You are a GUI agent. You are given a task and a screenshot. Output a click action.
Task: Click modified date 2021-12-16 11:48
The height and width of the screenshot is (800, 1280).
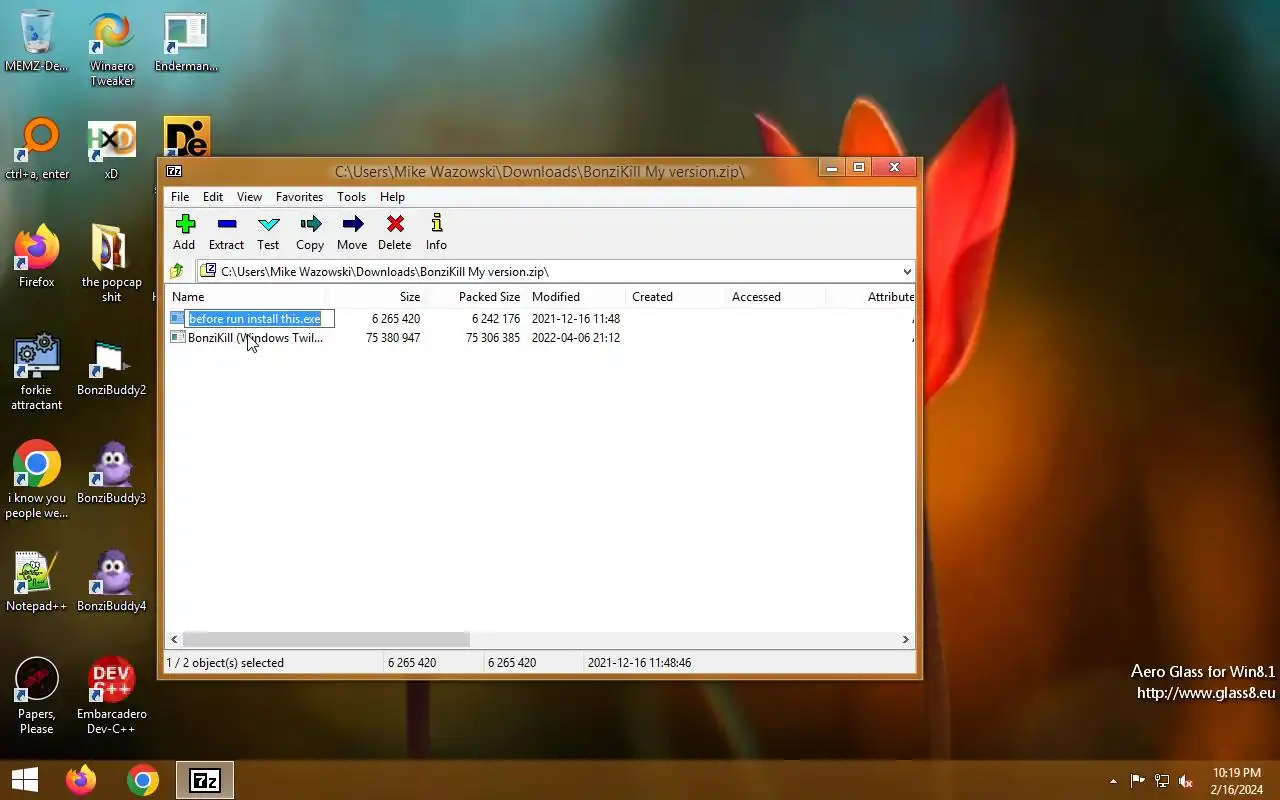(576, 319)
